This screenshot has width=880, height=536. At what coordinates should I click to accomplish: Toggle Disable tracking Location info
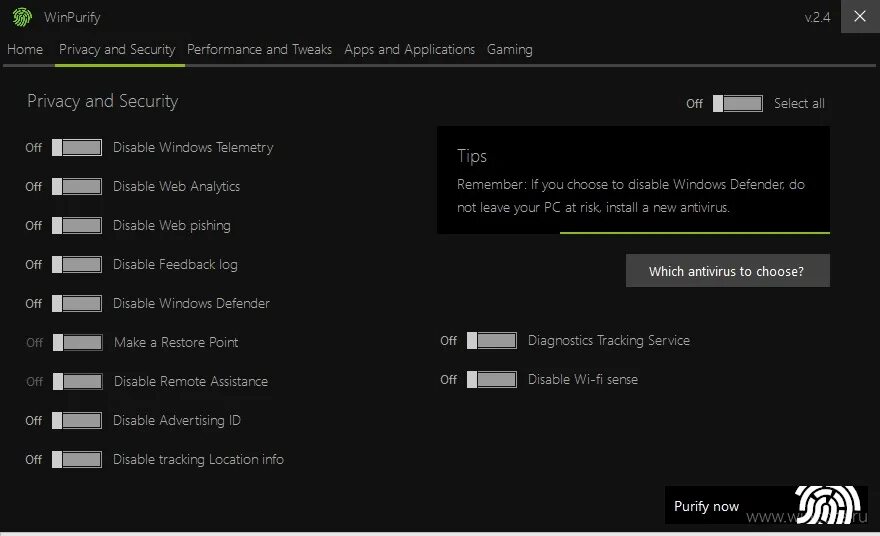77,459
